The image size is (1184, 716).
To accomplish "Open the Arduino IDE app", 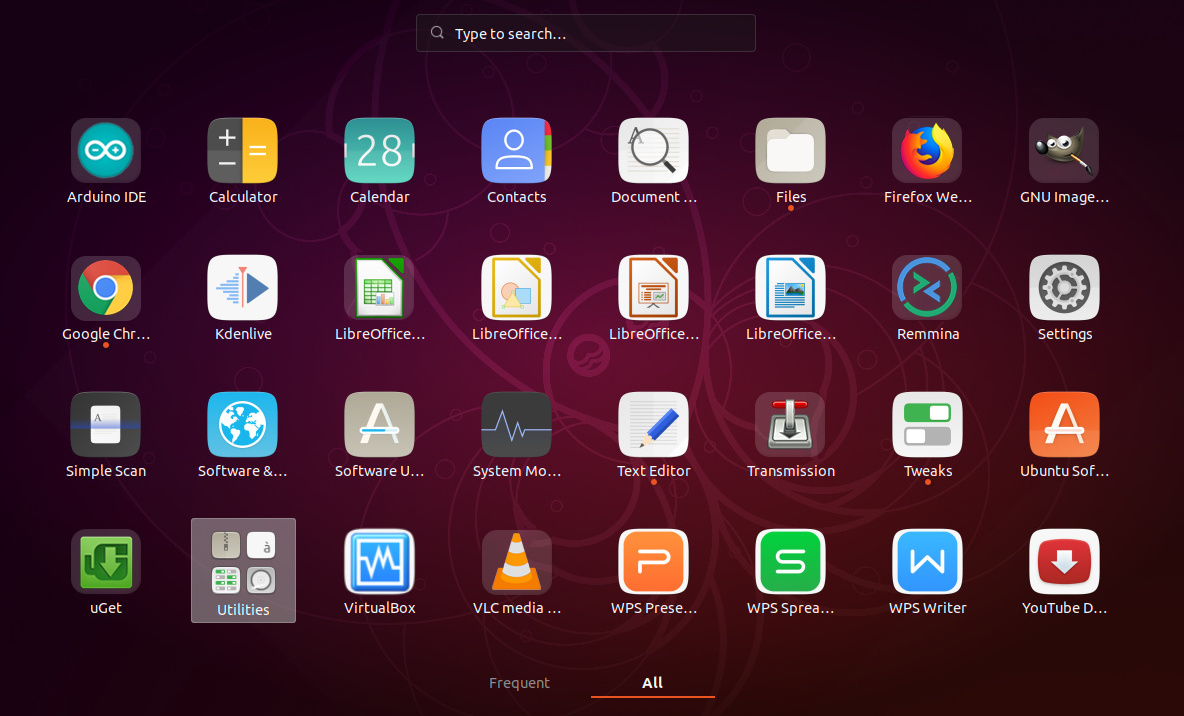I will click(106, 151).
